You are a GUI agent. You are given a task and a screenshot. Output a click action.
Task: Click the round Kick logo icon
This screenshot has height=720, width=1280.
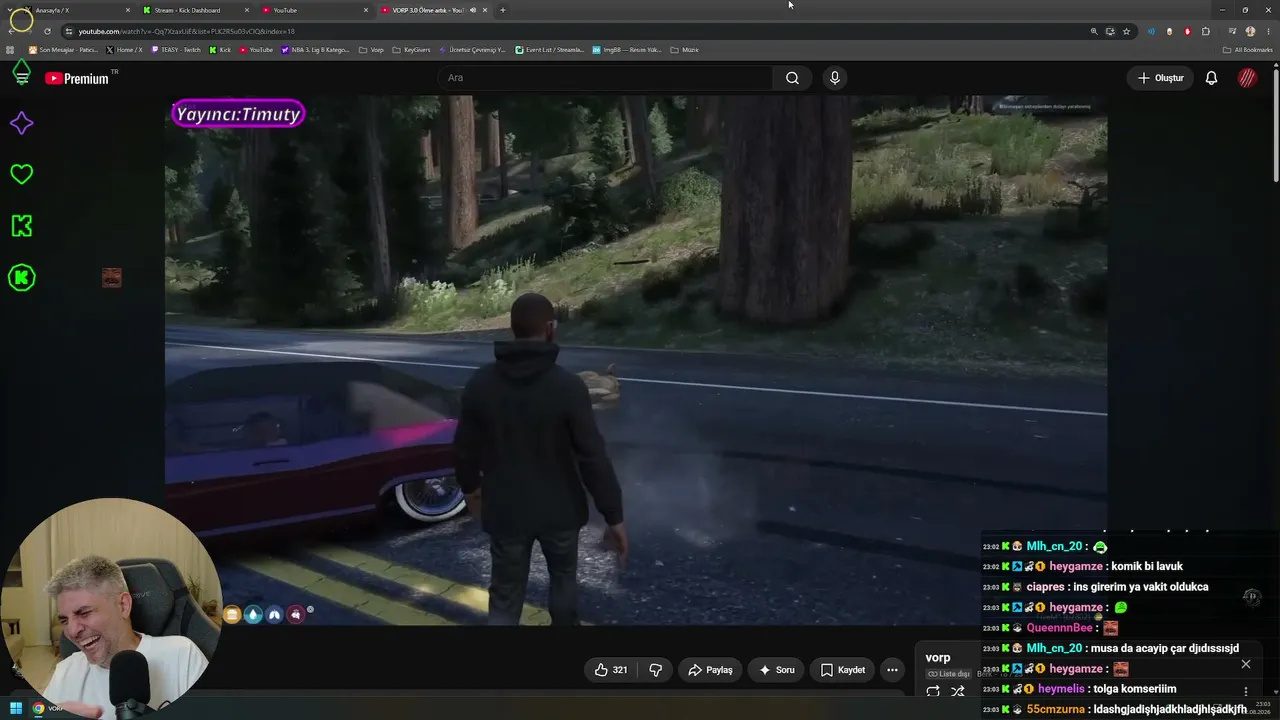pyautogui.click(x=21, y=278)
